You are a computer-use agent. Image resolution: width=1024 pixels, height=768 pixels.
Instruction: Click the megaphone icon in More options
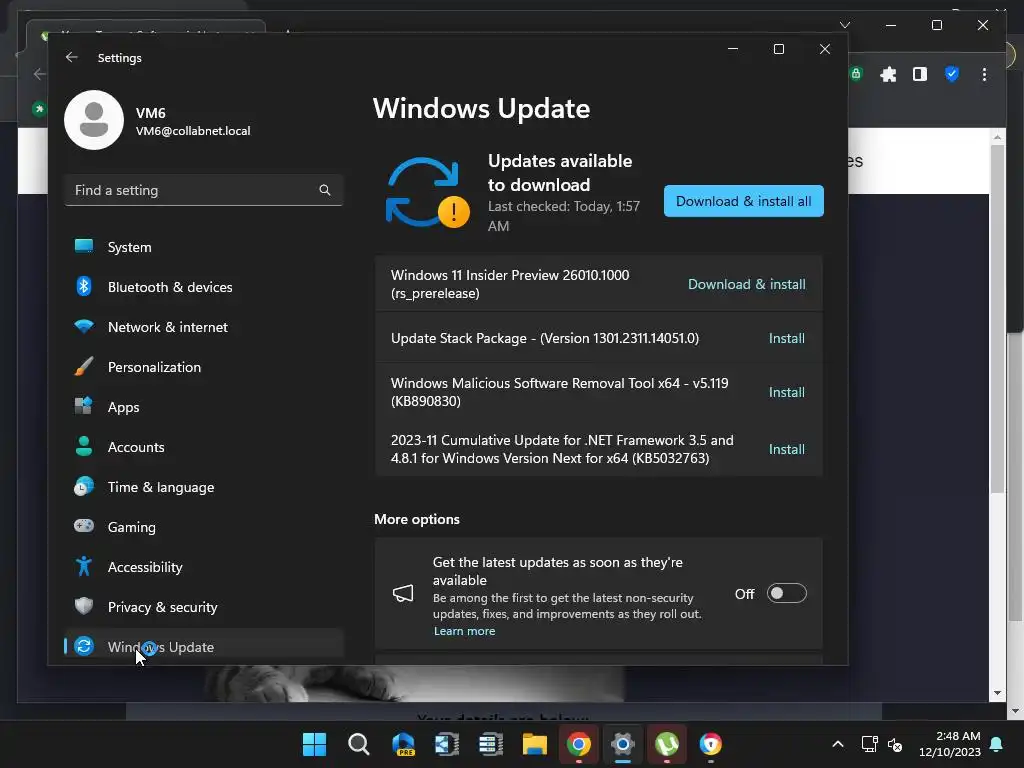click(x=403, y=594)
